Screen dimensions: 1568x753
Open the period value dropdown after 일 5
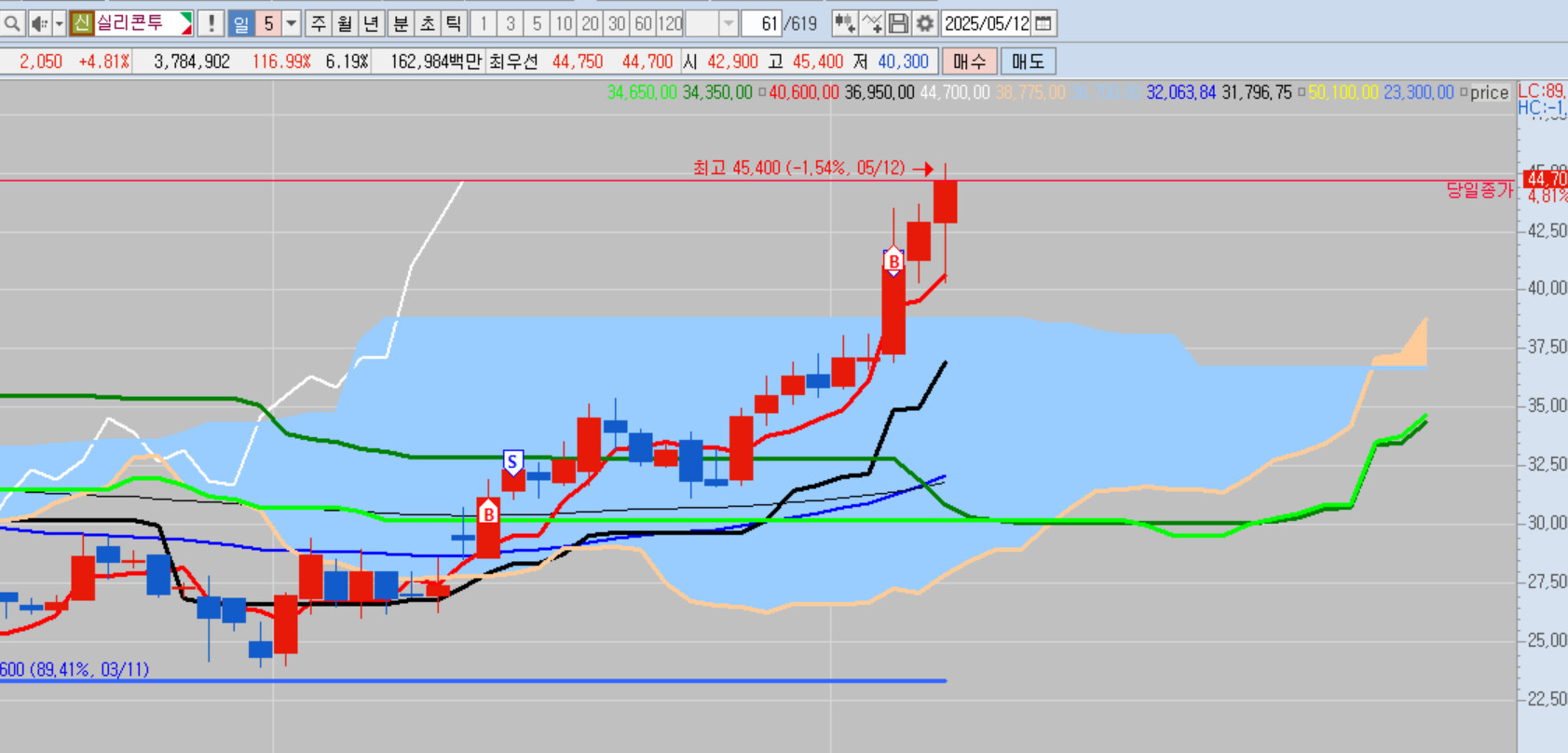tap(292, 23)
